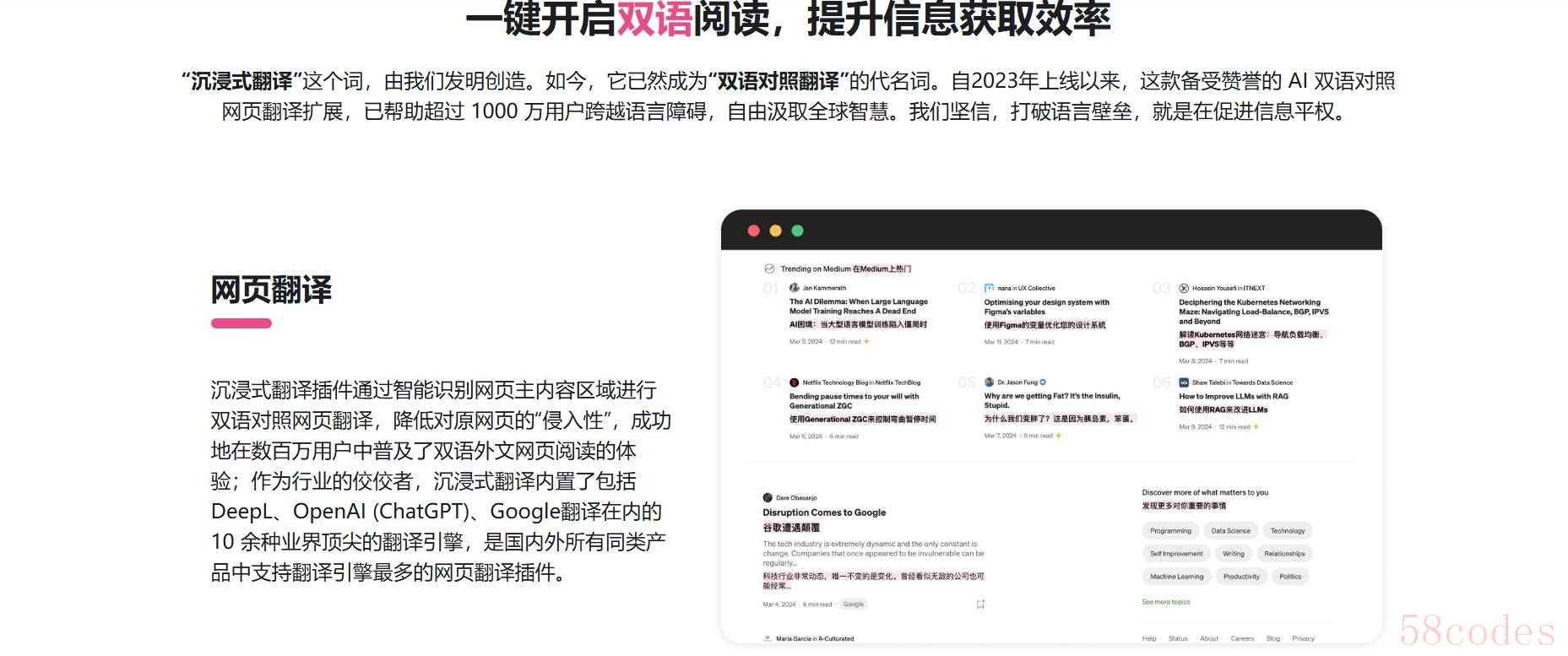This screenshot has width=1568, height=656.
Task: Click the bold 沉浸式翻译 phrase in intro
Action: pos(241,82)
